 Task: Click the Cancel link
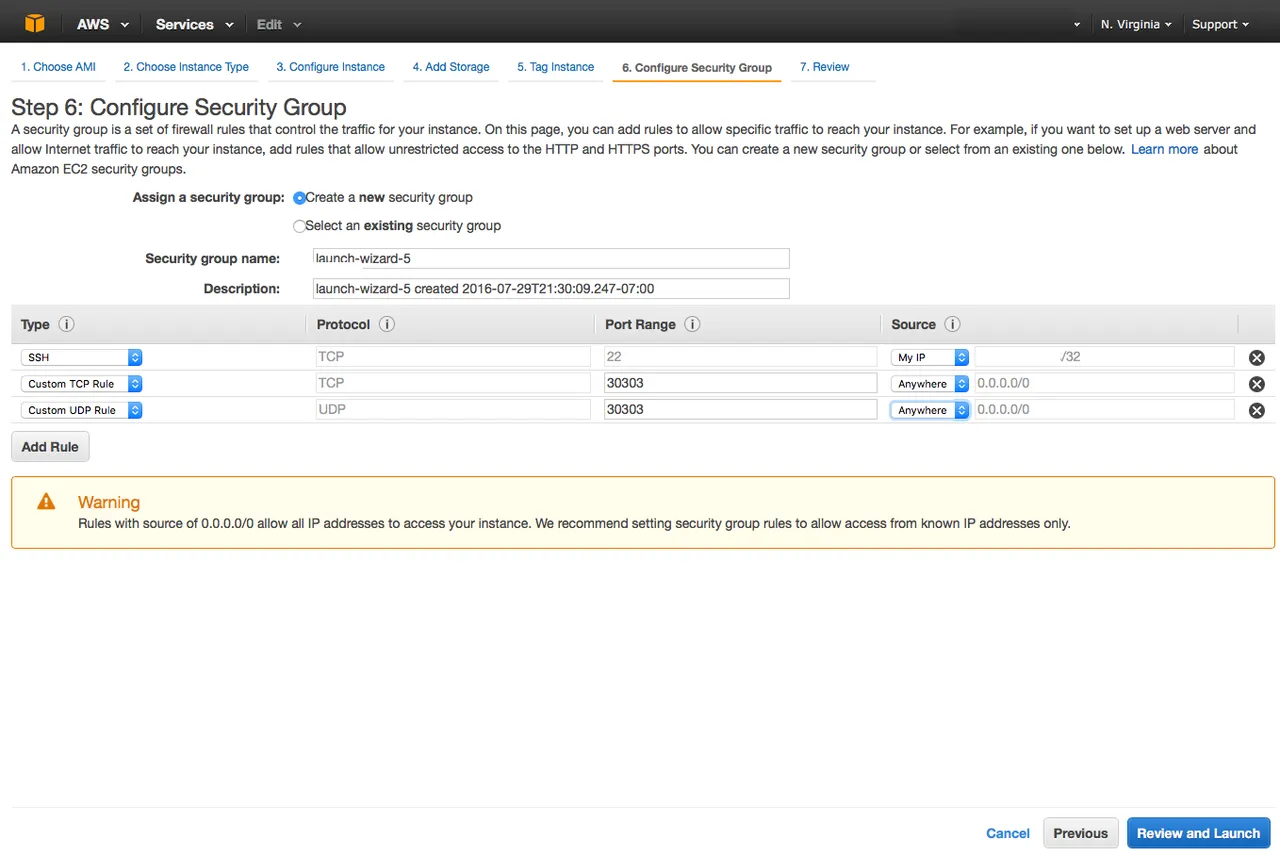click(1008, 833)
